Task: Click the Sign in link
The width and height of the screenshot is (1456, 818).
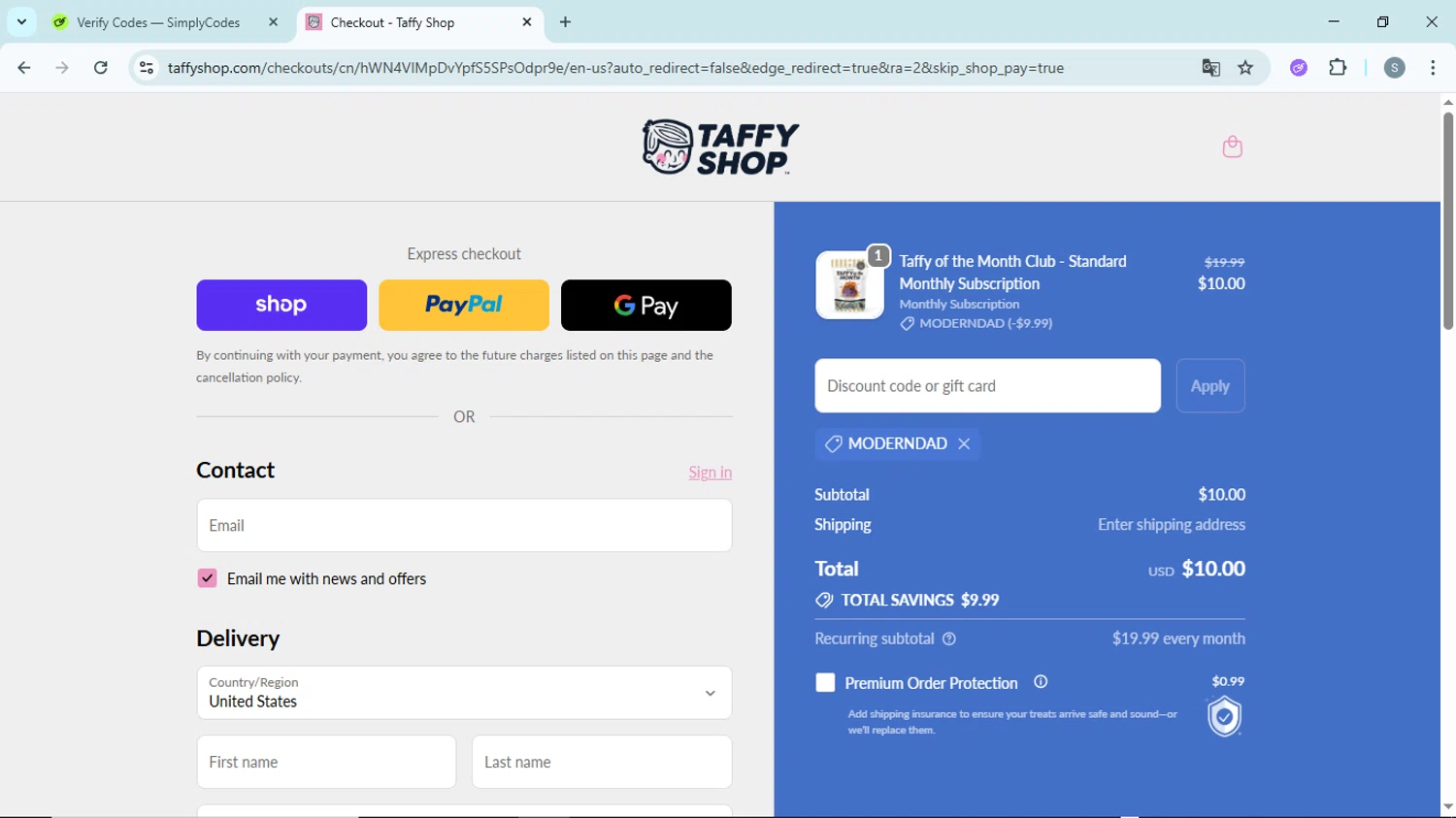Action: click(x=711, y=473)
